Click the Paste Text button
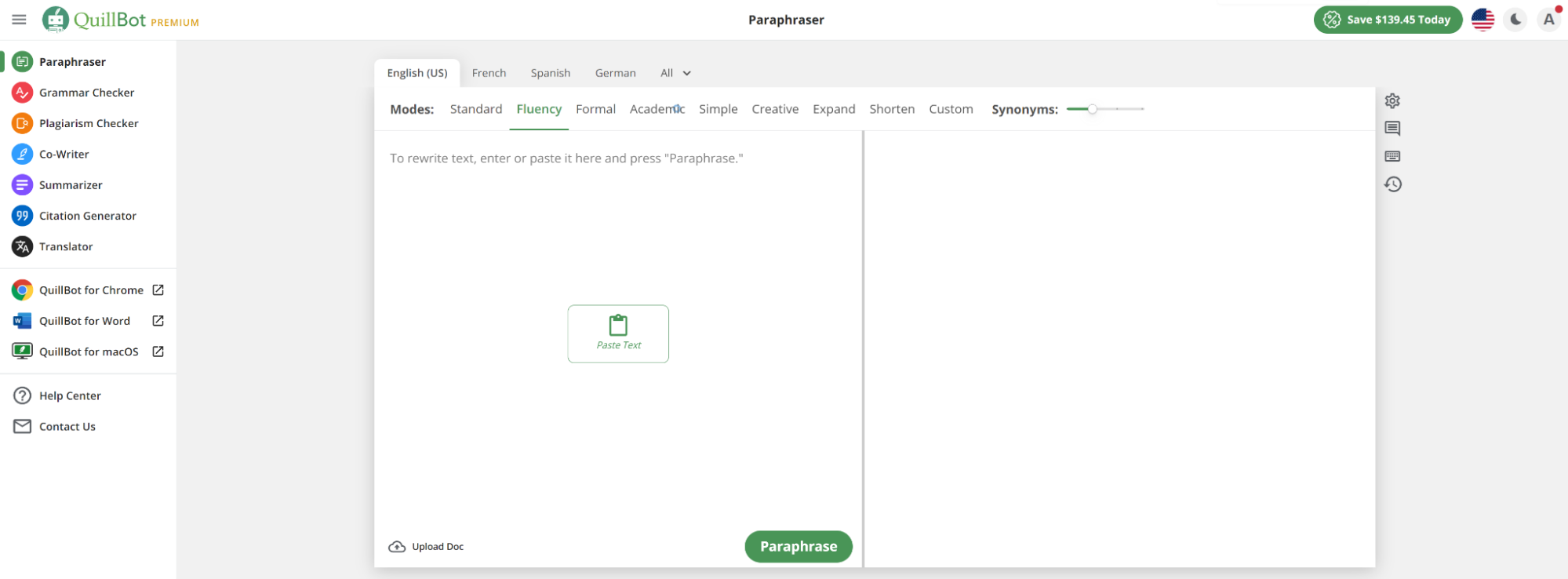The image size is (1568, 579). tap(618, 333)
